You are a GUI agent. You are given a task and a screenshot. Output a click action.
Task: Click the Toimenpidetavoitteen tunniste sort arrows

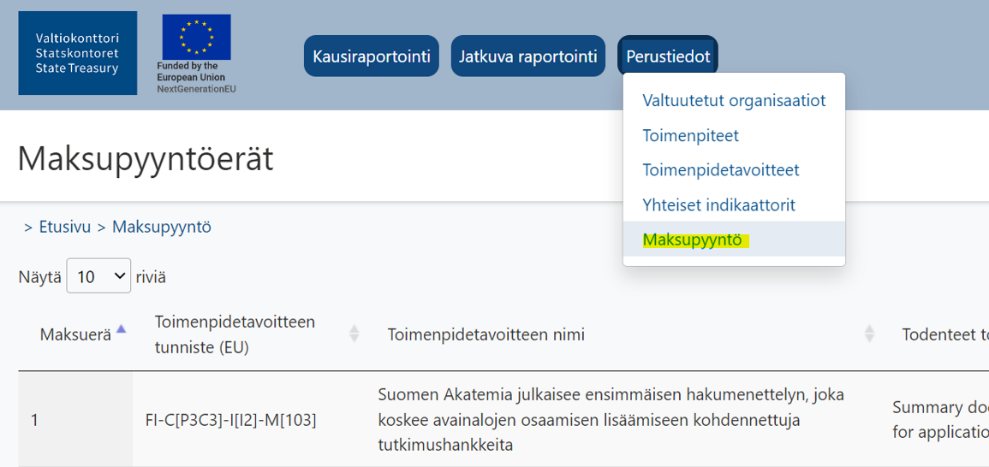pos(353,334)
